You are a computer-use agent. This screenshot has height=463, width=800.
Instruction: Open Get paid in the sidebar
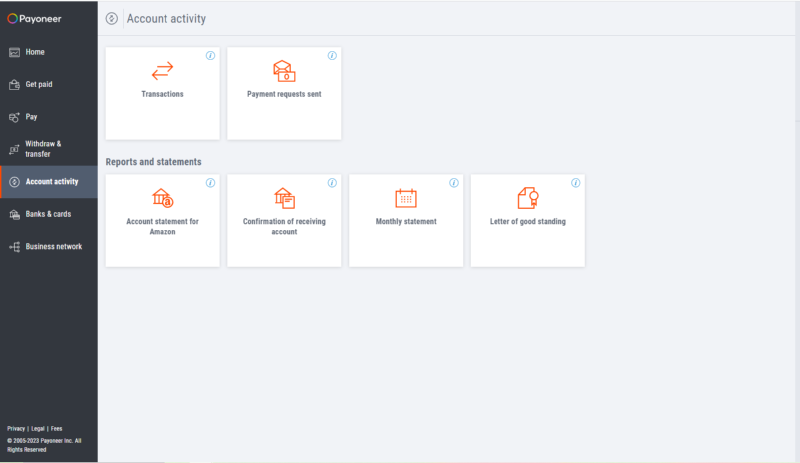38,84
